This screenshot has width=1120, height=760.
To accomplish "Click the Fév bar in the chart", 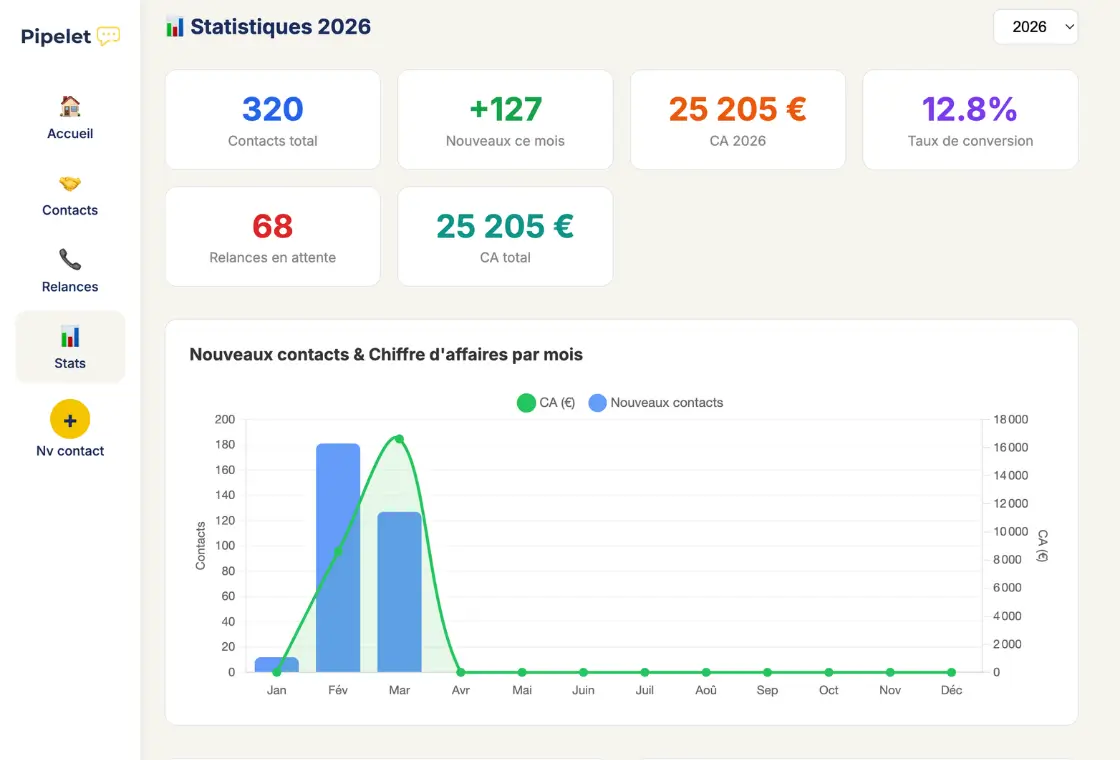I will [338, 555].
